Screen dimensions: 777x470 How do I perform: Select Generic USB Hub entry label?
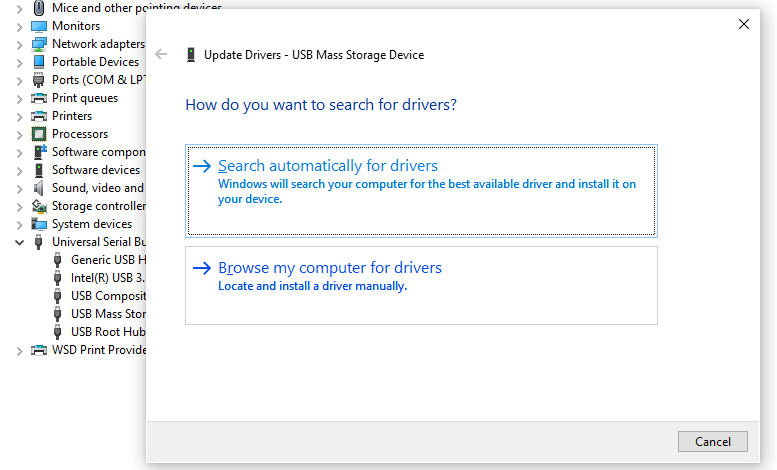point(108,260)
